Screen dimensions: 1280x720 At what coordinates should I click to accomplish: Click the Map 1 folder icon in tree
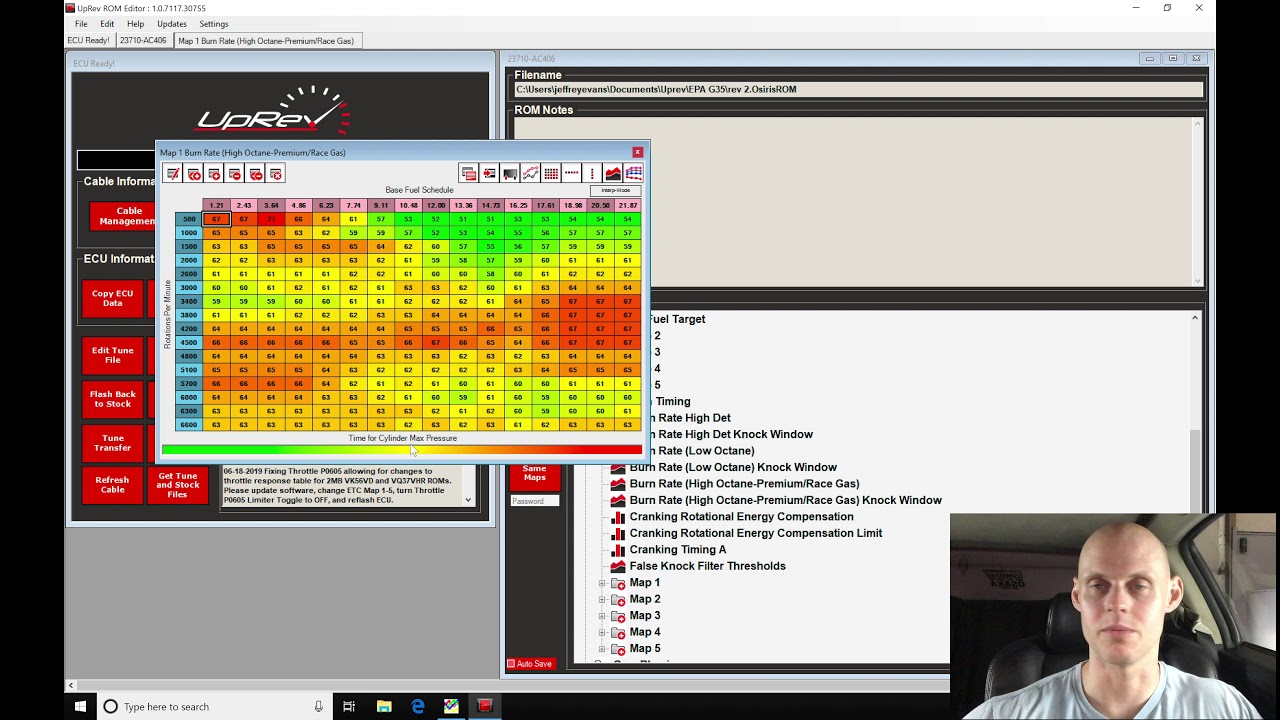(x=618, y=583)
